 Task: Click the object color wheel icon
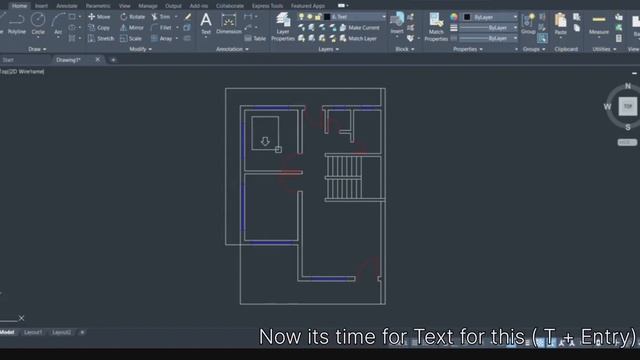pyautogui.click(x=454, y=17)
